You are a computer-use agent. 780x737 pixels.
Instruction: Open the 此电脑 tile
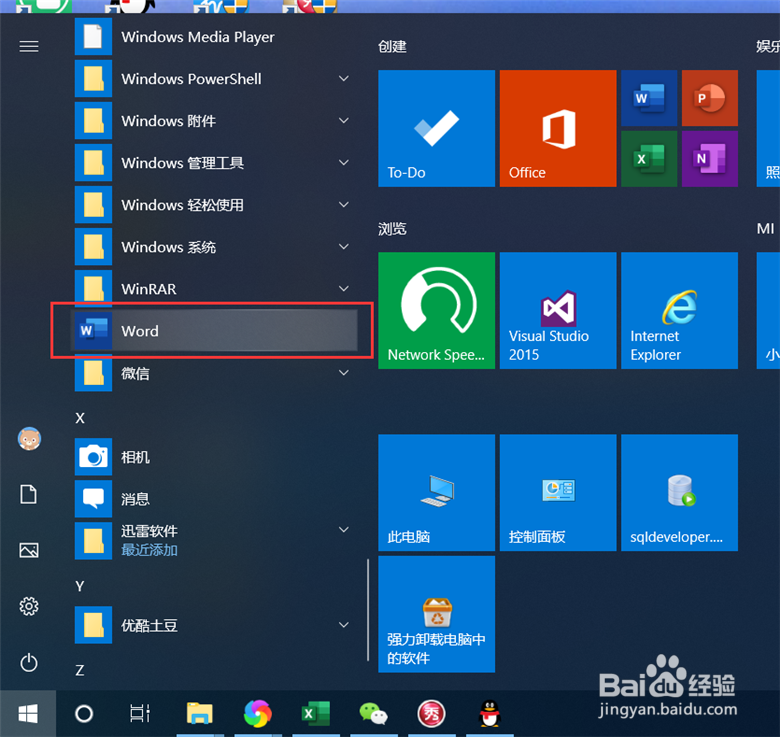click(436, 492)
